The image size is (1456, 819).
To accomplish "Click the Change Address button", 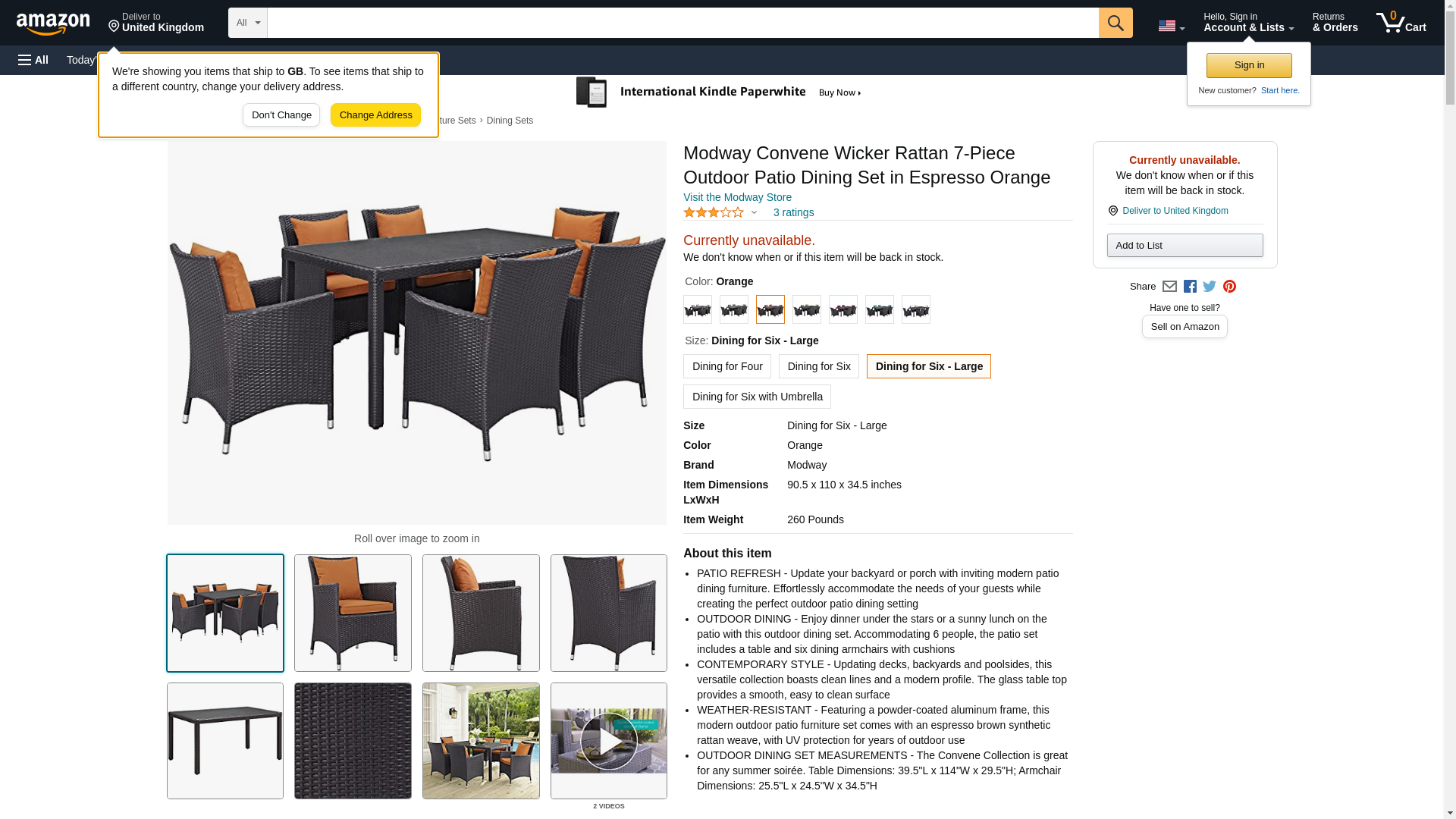I will click(x=375, y=115).
